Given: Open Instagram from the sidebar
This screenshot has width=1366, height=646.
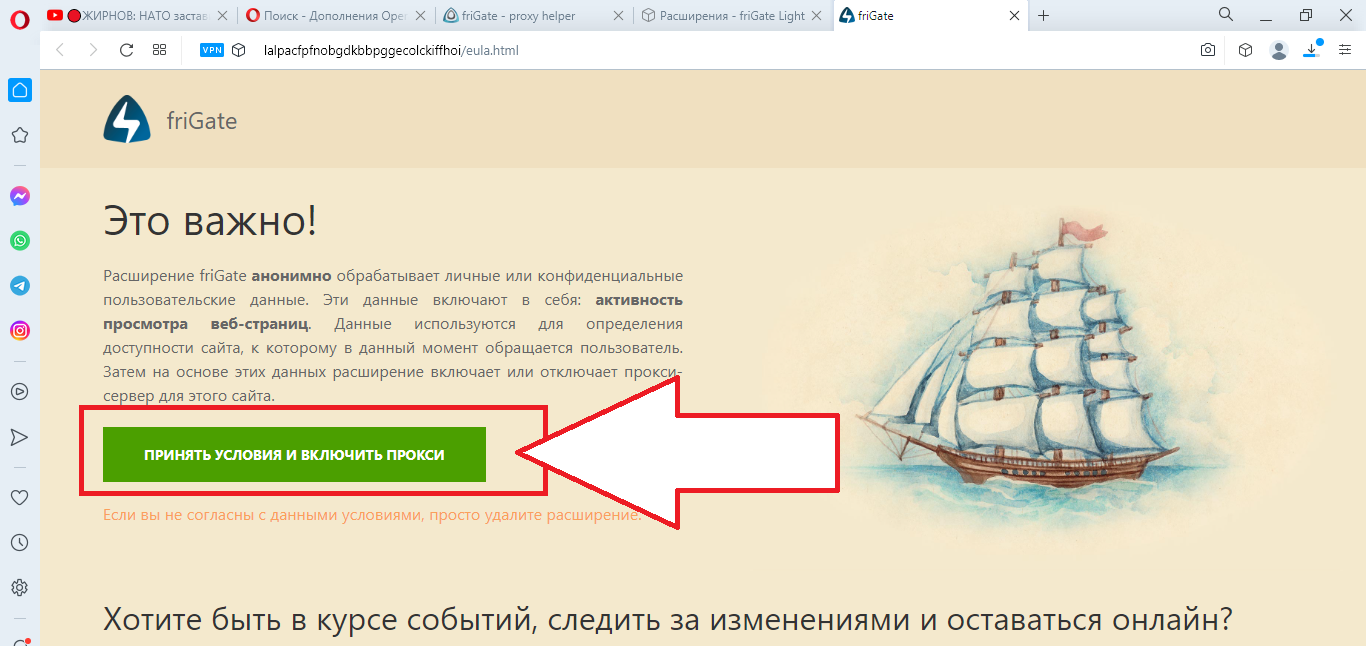Looking at the screenshot, I should pyautogui.click(x=19, y=330).
